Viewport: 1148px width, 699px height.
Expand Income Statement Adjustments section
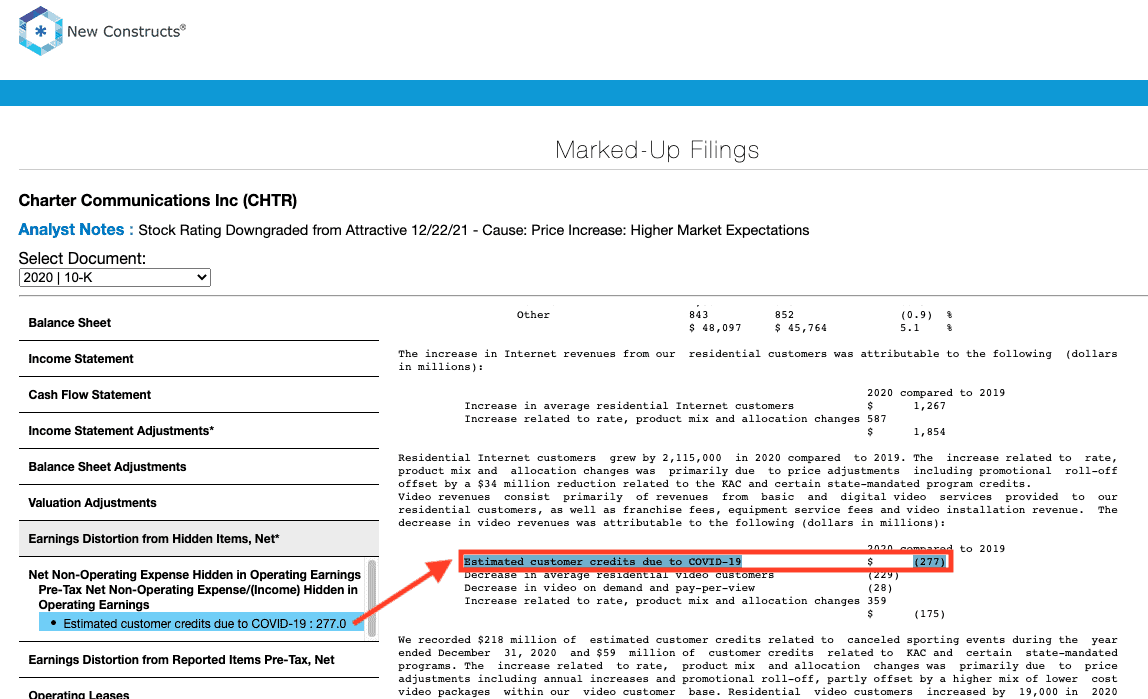198,430
